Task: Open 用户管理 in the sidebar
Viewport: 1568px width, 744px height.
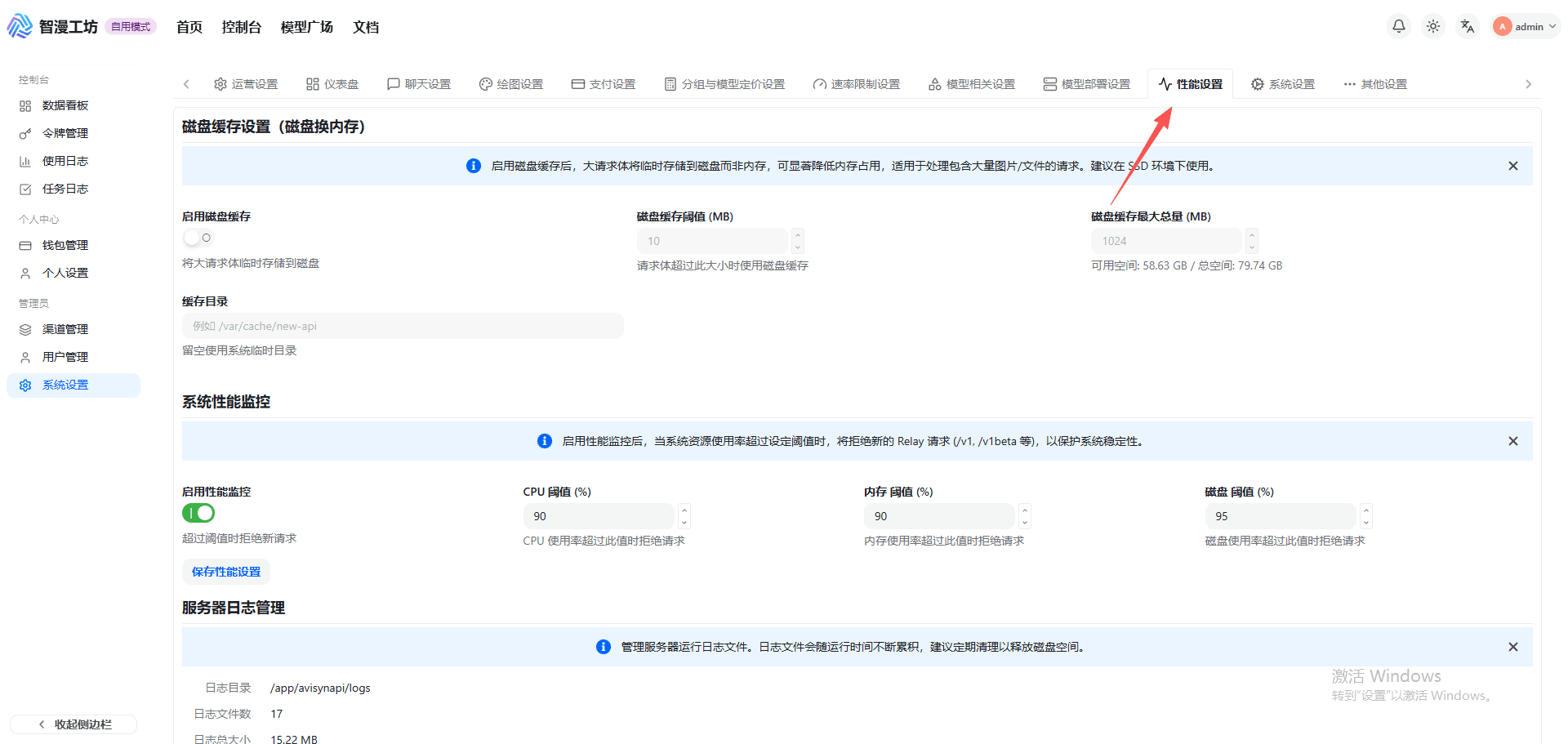Action: (73, 357)
